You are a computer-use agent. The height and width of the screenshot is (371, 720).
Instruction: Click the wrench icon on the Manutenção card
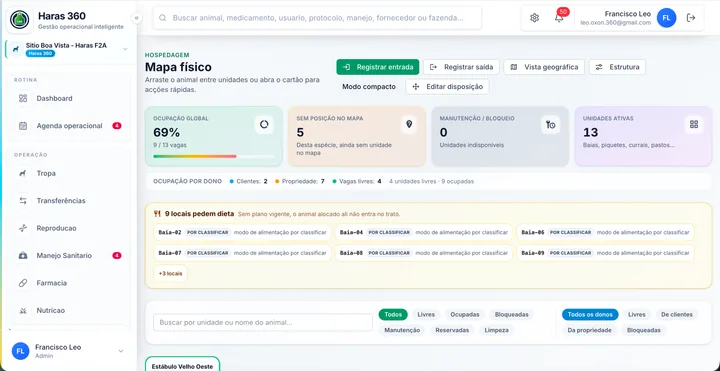point(551,124)
